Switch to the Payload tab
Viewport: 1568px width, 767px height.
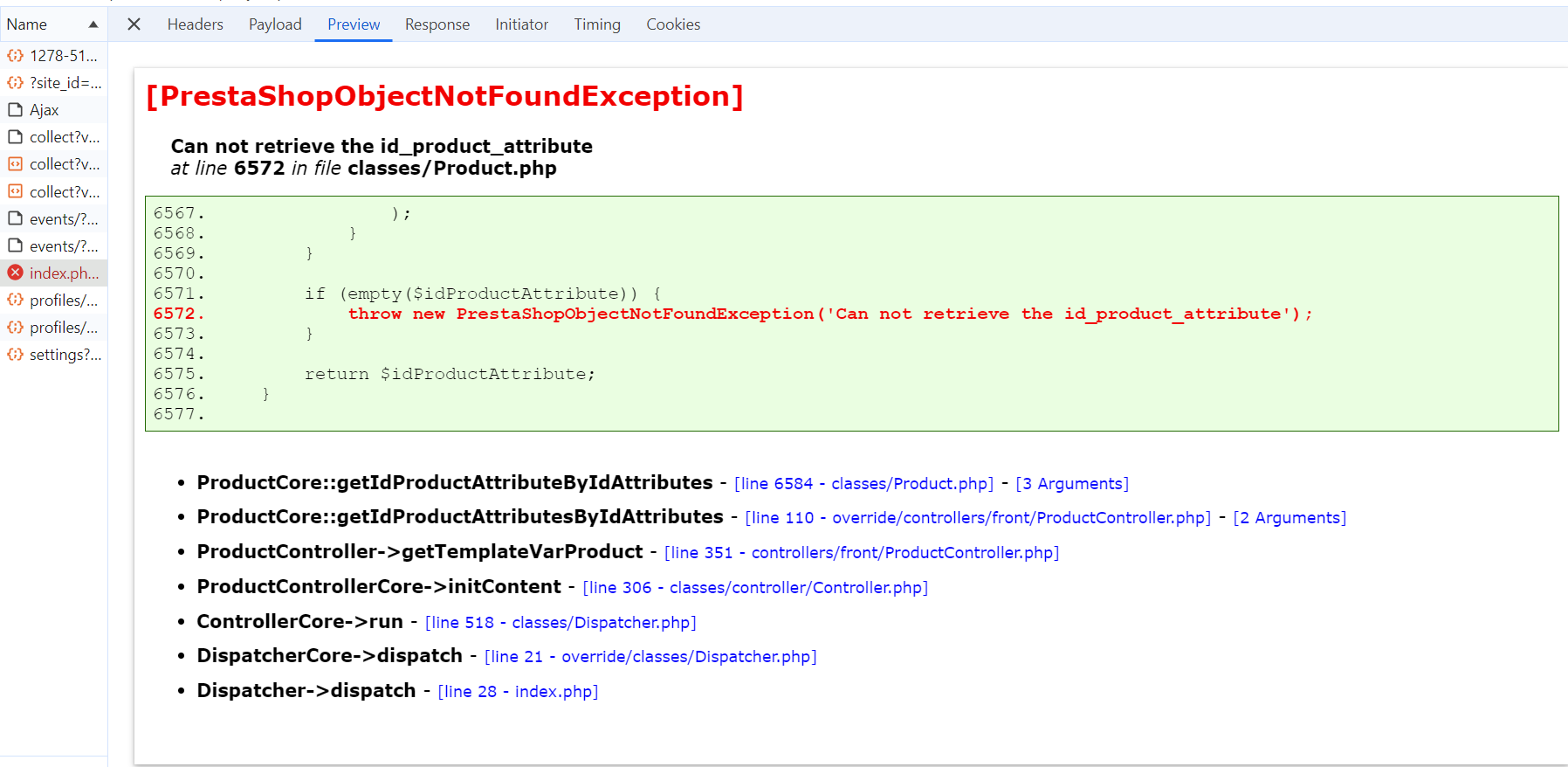coord(275,24)
